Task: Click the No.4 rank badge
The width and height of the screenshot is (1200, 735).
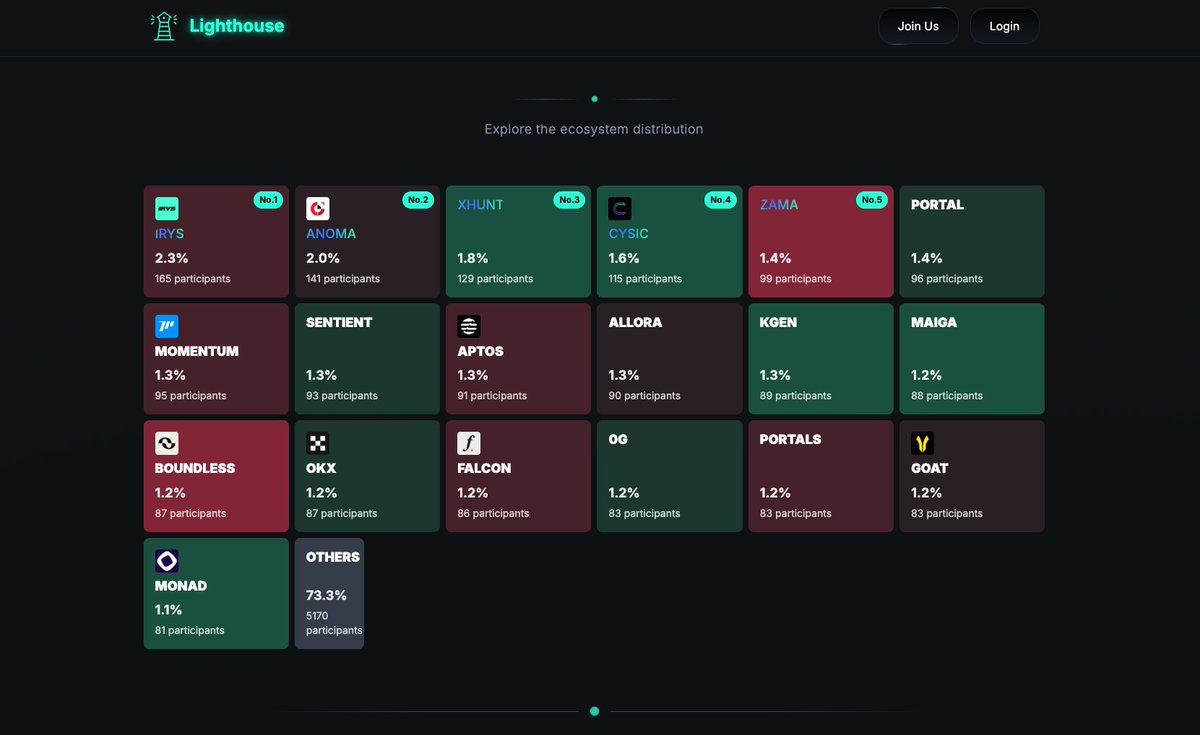Action: point(720,200)
